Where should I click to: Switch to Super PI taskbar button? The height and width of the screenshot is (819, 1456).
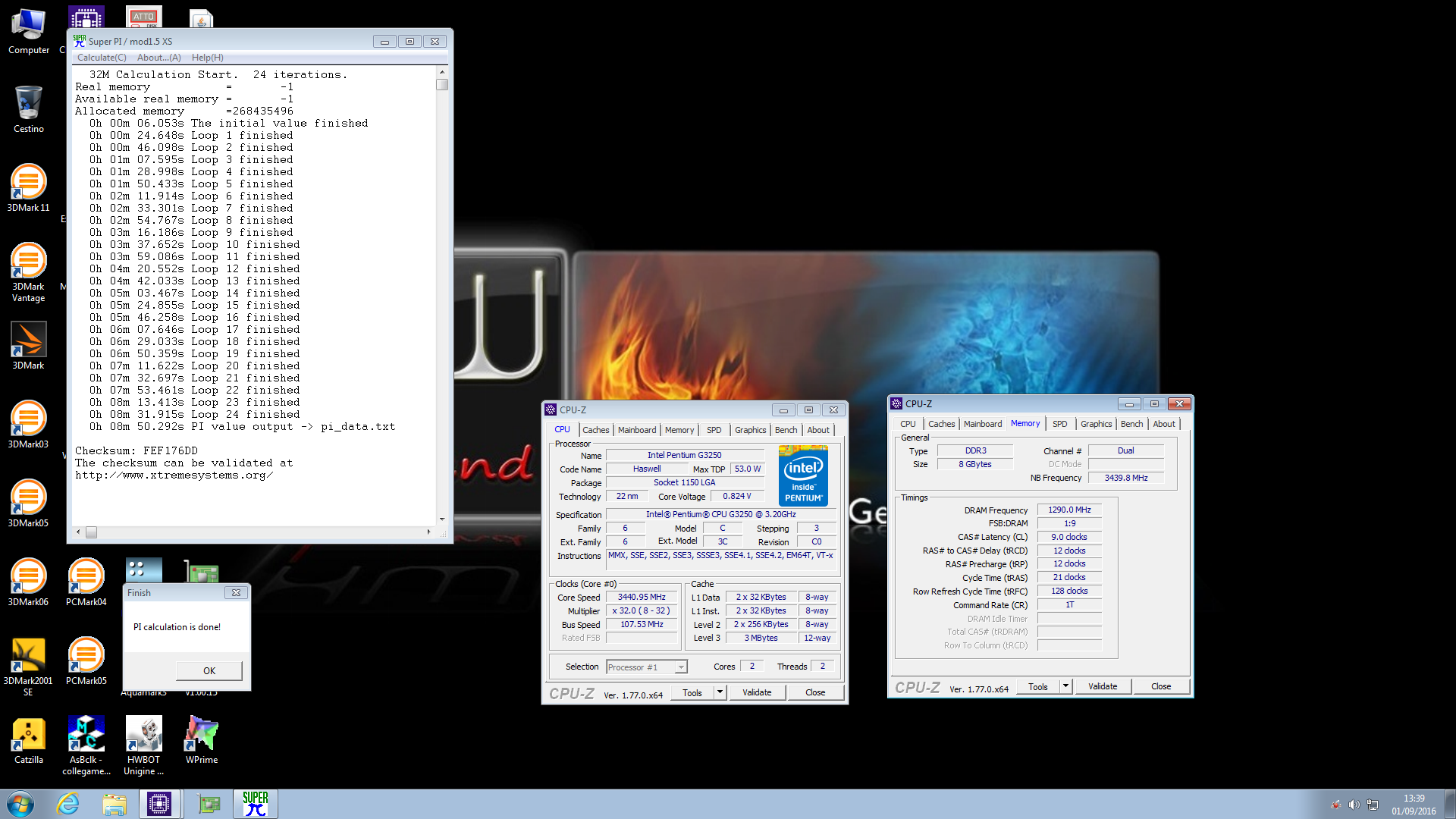point(256,804)
